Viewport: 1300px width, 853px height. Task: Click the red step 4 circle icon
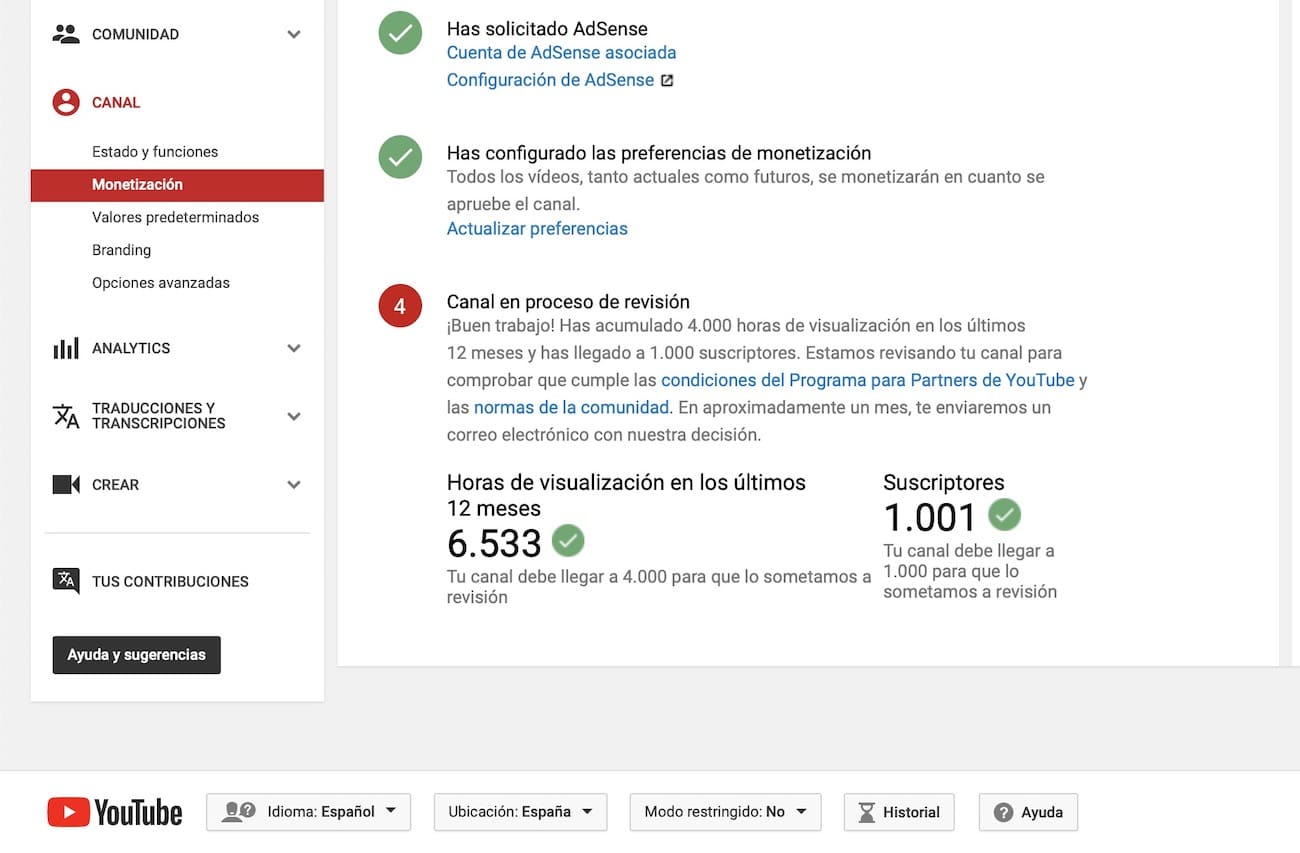pyautogui.click(x=400, y=307)
